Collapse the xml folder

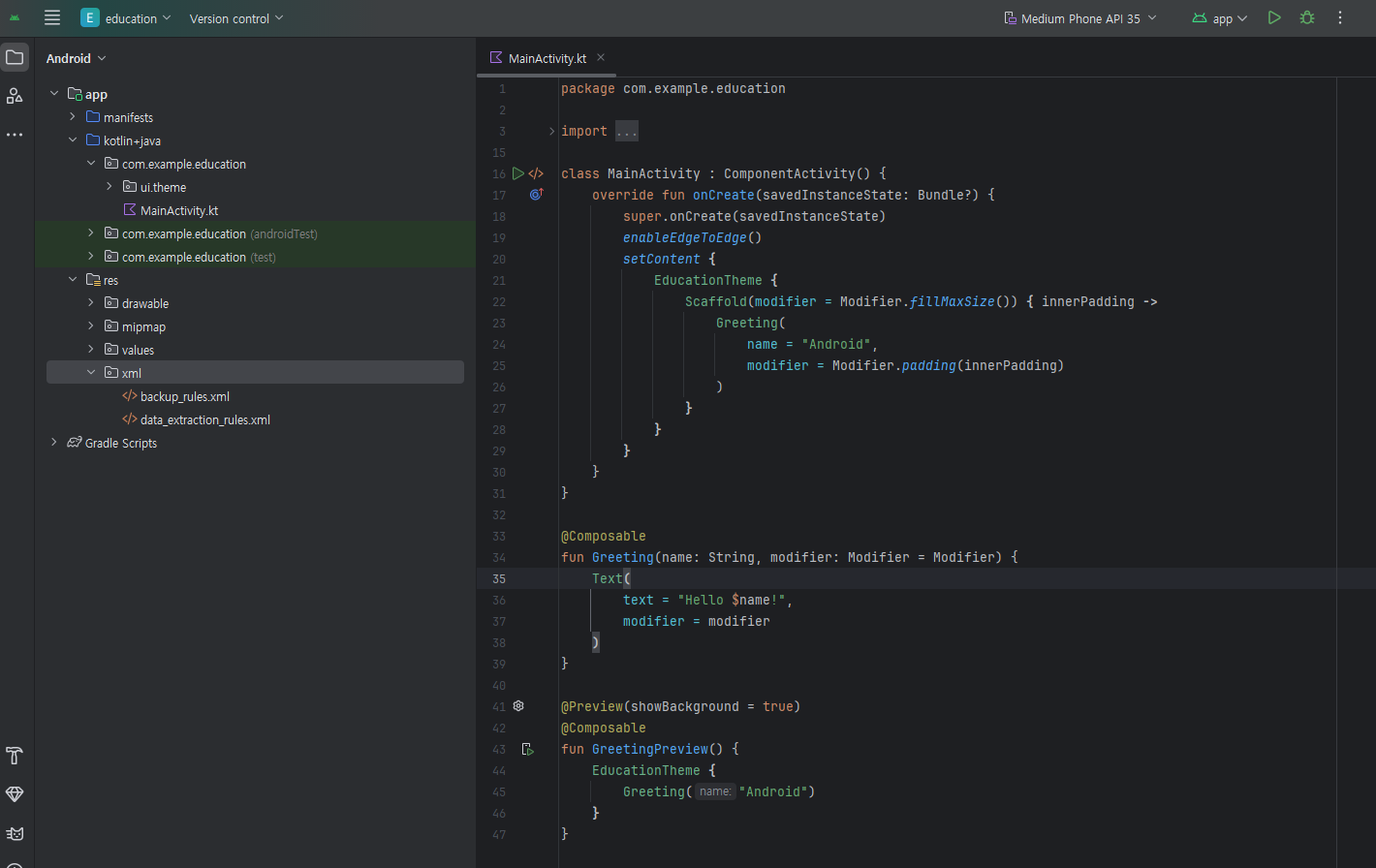point(91,373)
